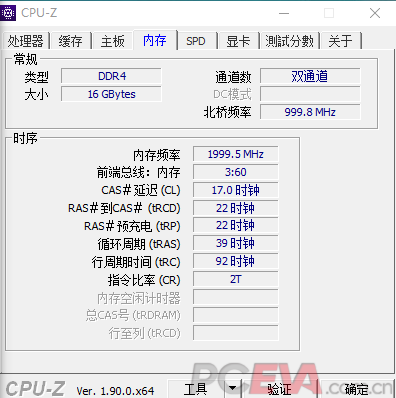
Task: Click the CPU-Z app icon in title bar
Action: point(8,13)
